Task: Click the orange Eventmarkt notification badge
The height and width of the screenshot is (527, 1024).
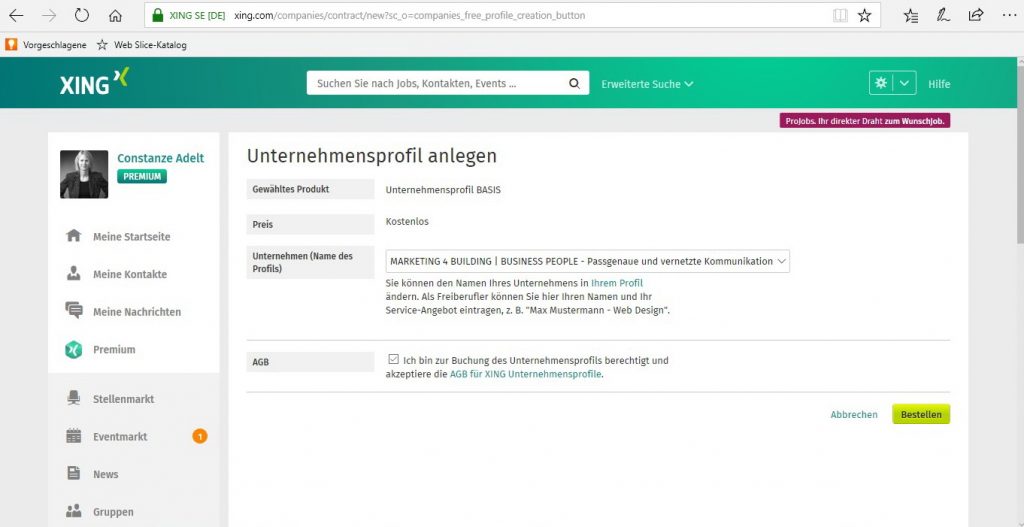Action: tap(200, 436)
